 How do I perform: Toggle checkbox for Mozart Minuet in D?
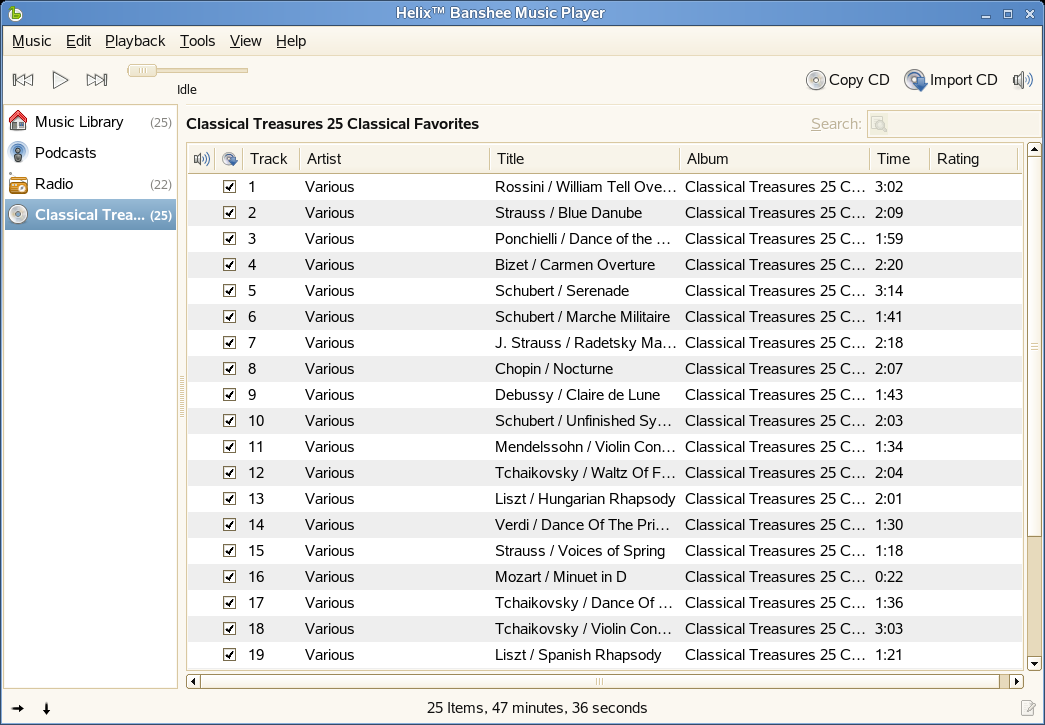click(x=229, y=577)
